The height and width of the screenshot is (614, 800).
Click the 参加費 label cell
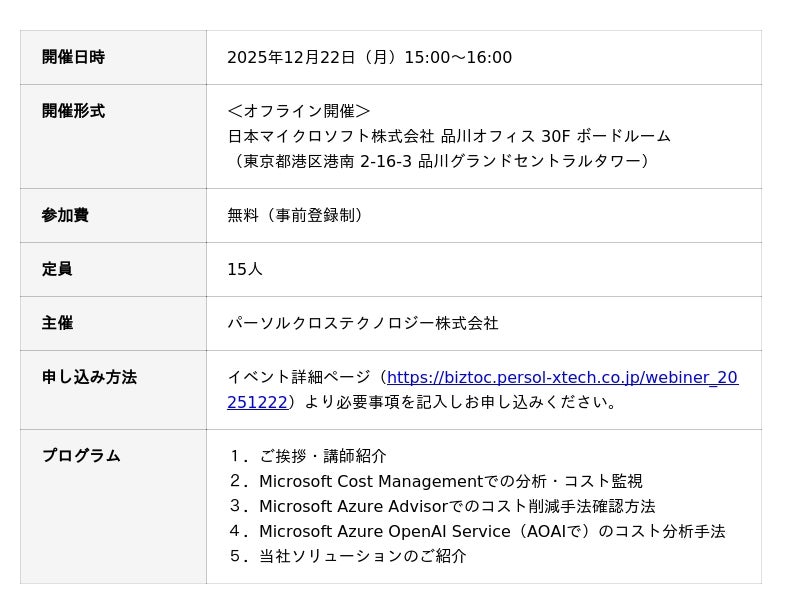click(x=65, y=216)
